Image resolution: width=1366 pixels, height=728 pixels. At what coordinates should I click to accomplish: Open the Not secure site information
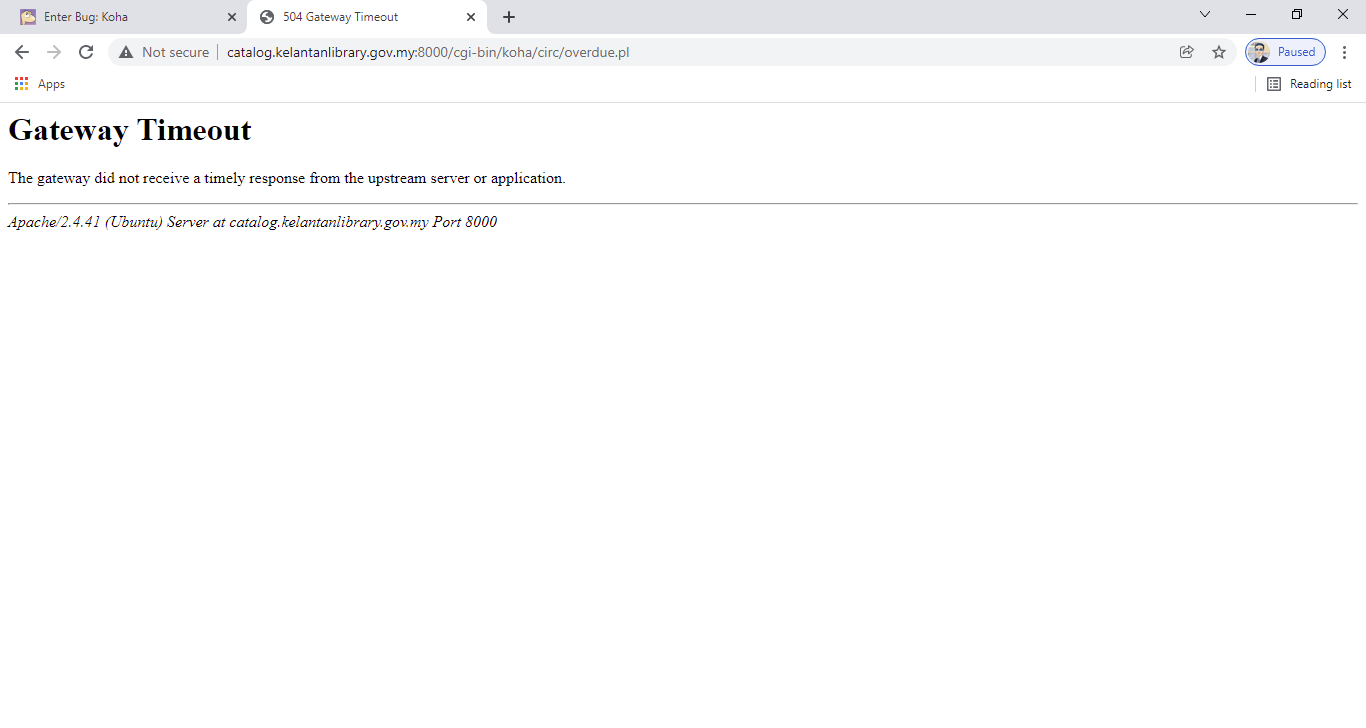(164, 52)
